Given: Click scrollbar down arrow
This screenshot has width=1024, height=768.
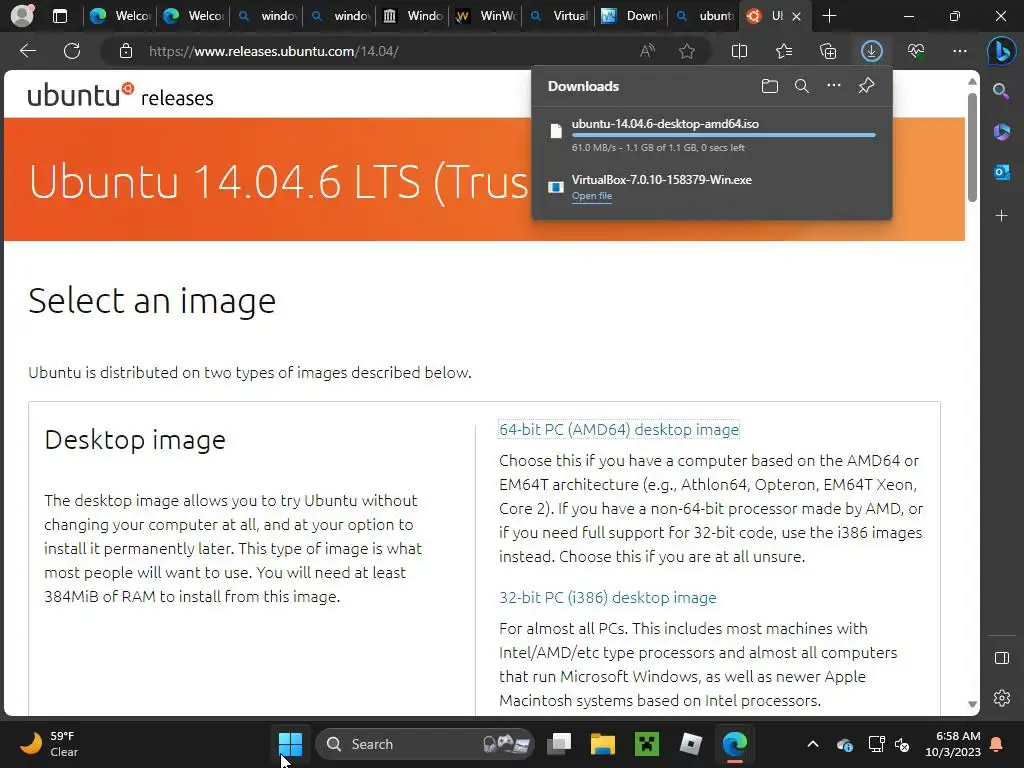Looking at the screenshot, I should pos(972,704).
